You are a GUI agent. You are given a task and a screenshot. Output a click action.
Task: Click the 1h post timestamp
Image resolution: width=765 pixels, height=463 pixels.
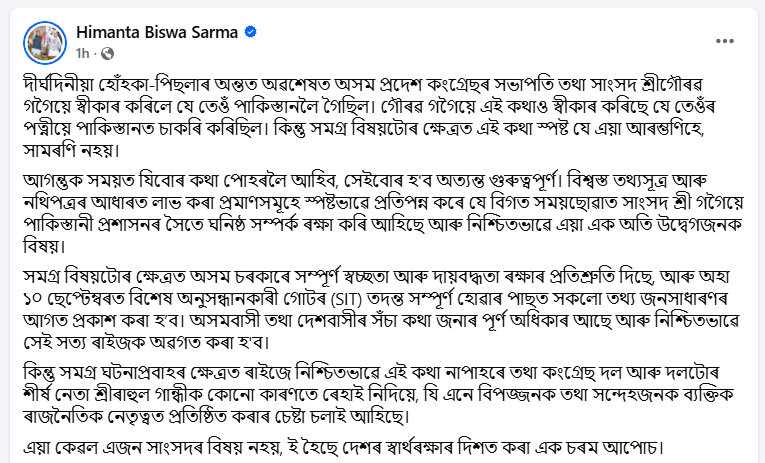pyautogui.click(x=82, y=53)
